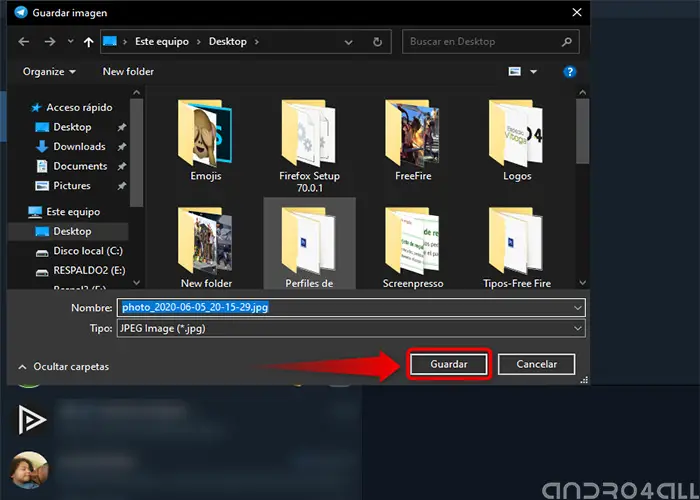Image resolution: width=700 pixels, height=500 pixels.
Task: Select Acceso rápido in navigation pane
Action: [71, 108]
